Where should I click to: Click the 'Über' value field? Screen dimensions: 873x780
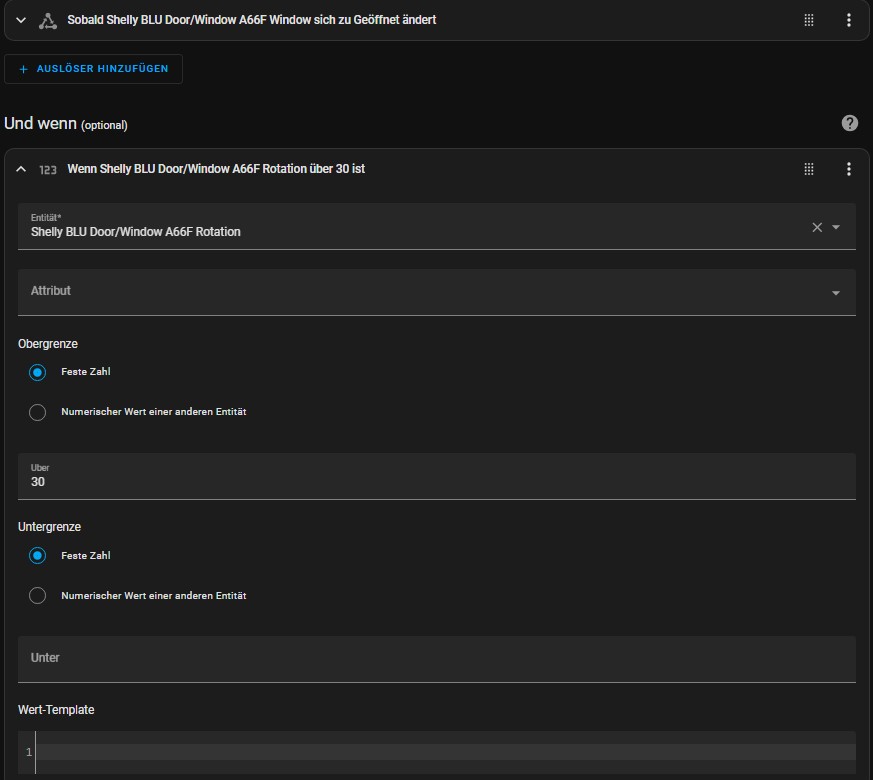[x=436, y=477]
